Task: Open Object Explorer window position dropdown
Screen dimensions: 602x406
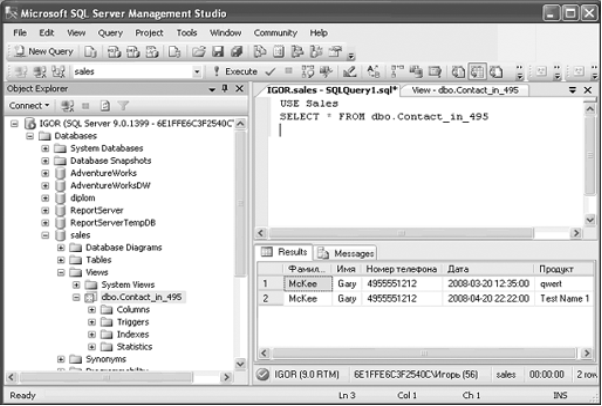Action: pos(212,89)
